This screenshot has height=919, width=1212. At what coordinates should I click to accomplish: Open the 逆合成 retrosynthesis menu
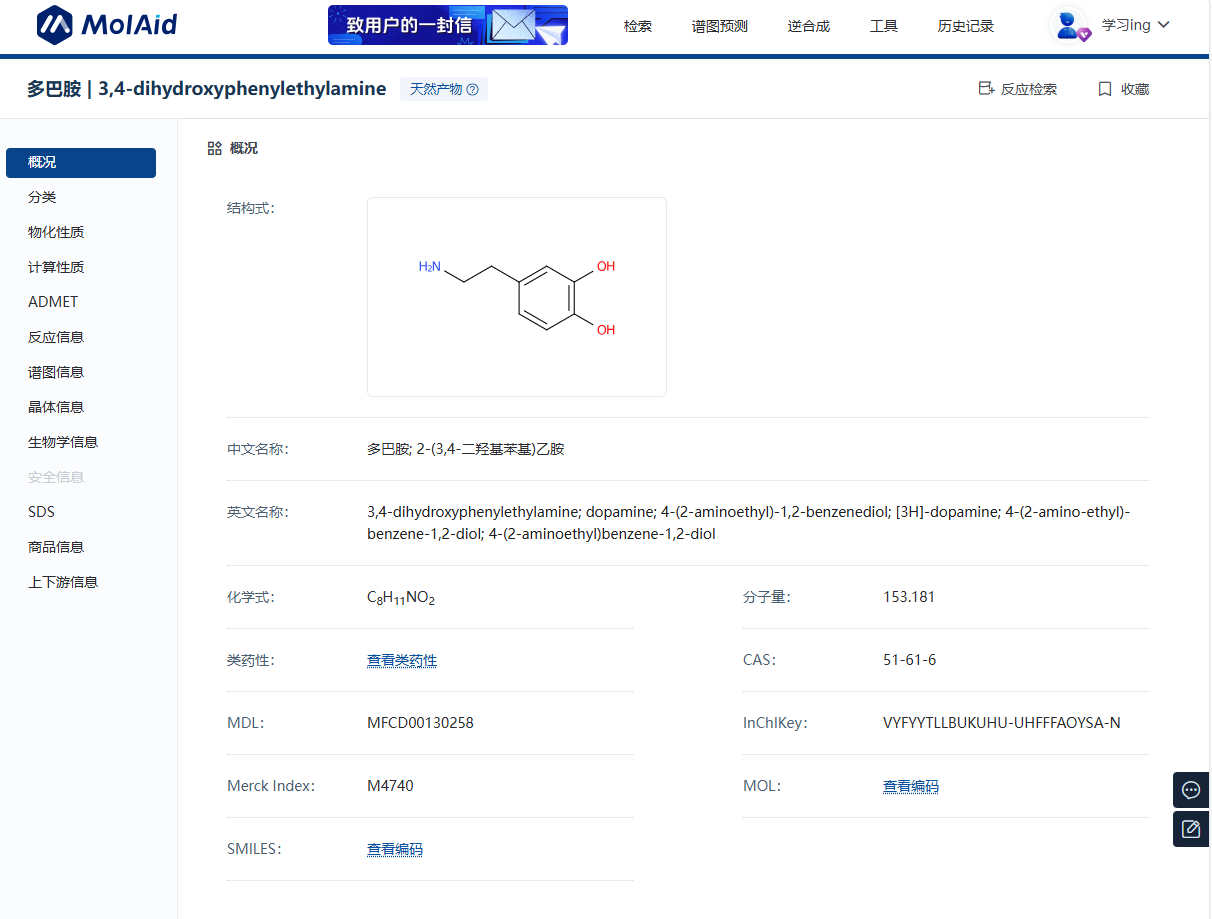click(x=808, y=26)
